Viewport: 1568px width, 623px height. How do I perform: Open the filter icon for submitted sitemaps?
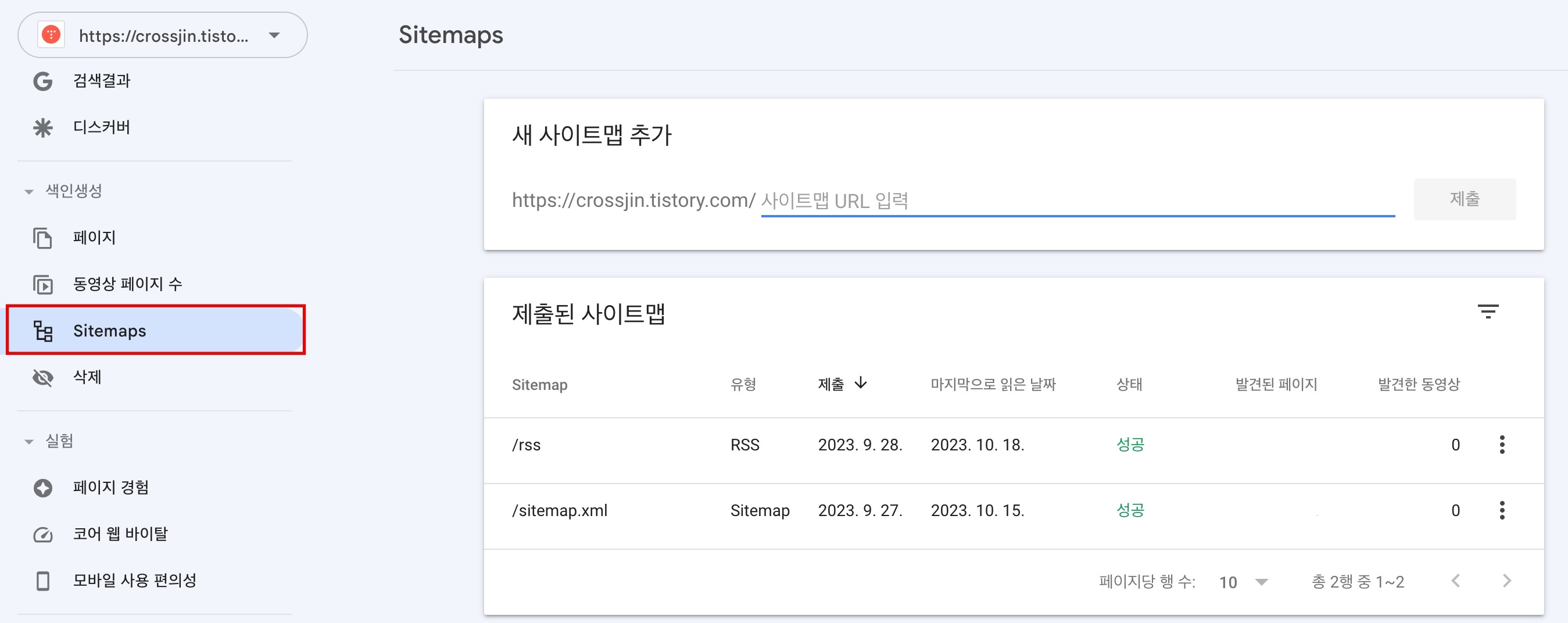click(1488, 311)
